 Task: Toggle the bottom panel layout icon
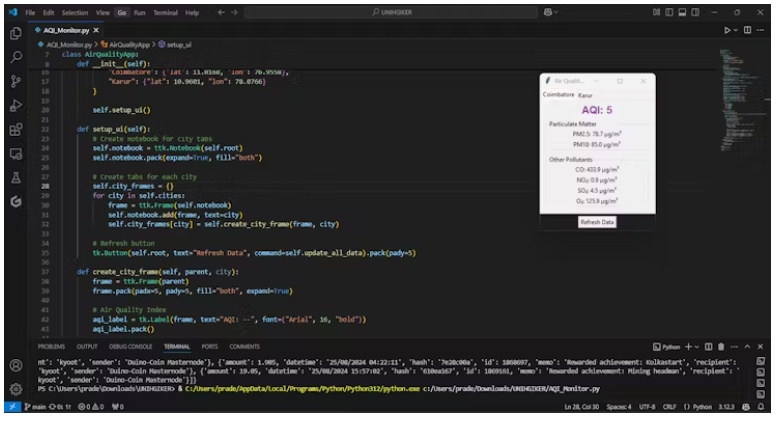(x=680, y=12)
